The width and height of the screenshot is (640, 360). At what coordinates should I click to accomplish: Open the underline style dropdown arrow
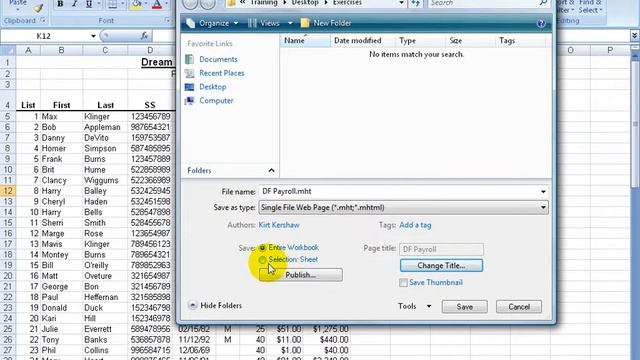coord(98,4)
